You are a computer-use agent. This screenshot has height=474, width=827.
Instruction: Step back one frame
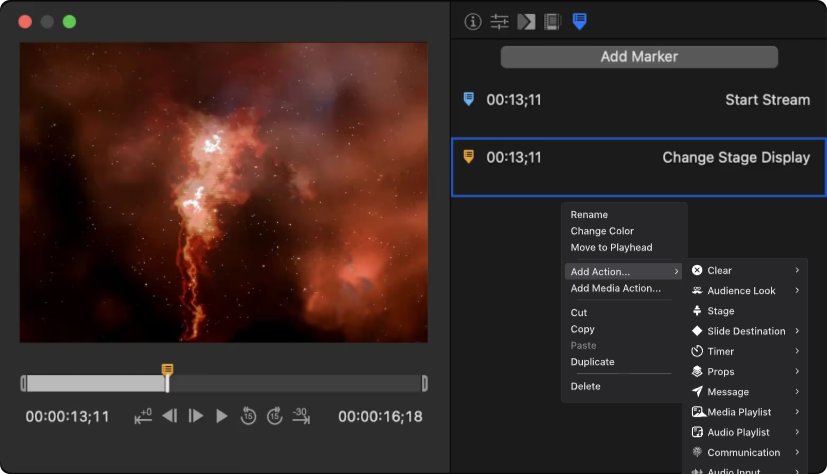[x=169, y=416]
